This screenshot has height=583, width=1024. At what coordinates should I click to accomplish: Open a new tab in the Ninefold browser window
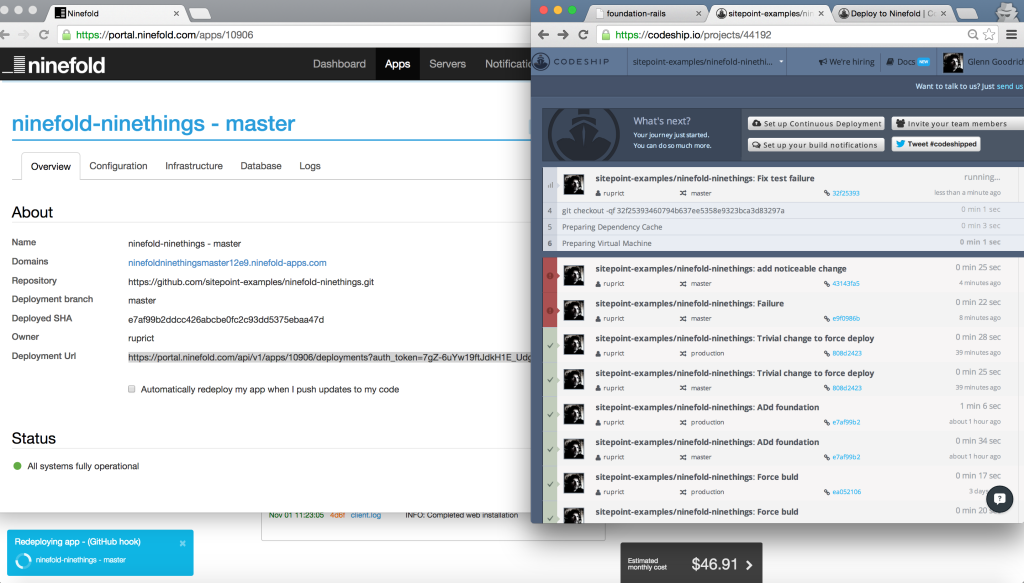tap(199, 14)
